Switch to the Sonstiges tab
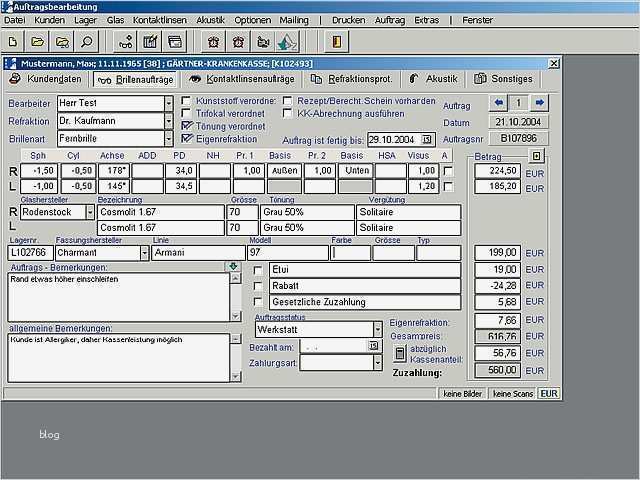This screenshot has height=480, width=640. point(504,79)
